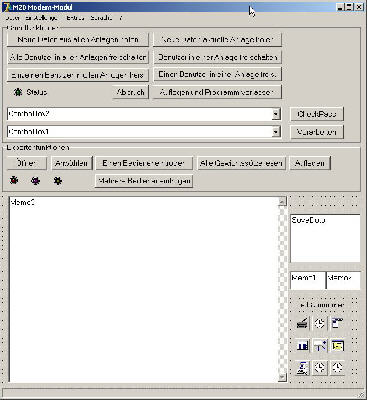Open the Aufträge menu
367x400 pixels.
pyautogui.click(x=42, y=18)
